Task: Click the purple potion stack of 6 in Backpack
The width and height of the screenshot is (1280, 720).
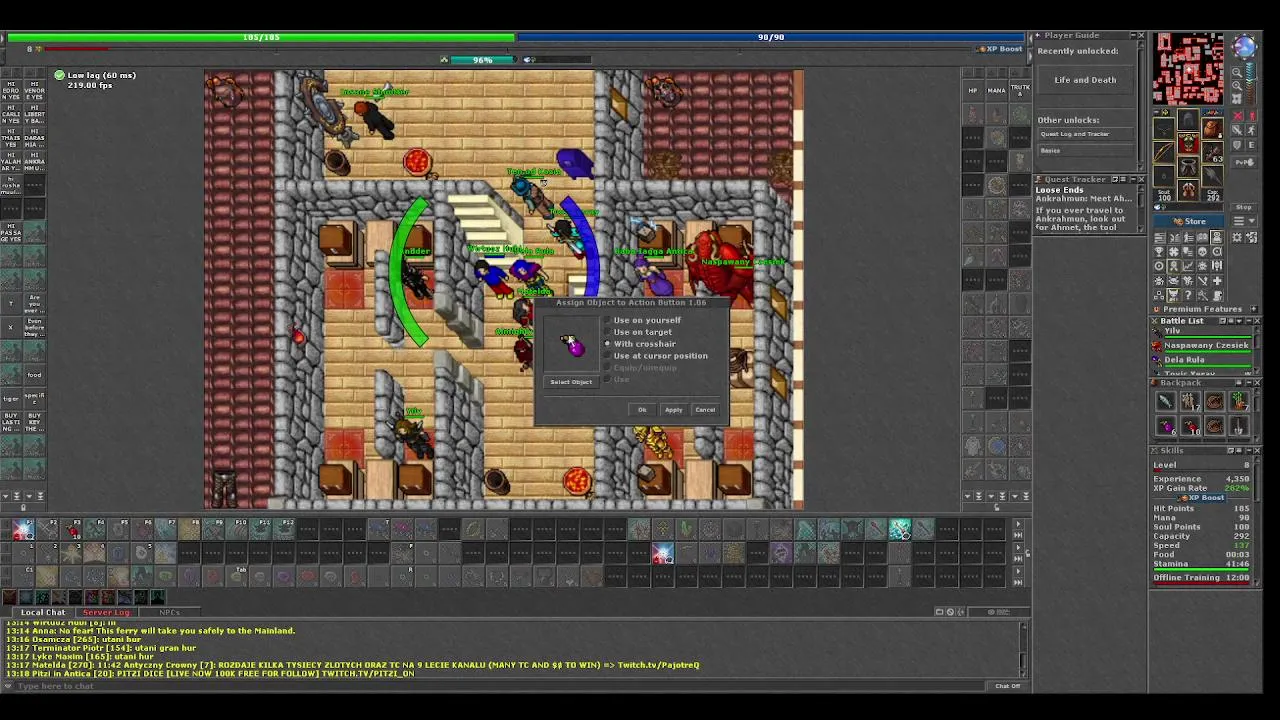Action: 1166,426
